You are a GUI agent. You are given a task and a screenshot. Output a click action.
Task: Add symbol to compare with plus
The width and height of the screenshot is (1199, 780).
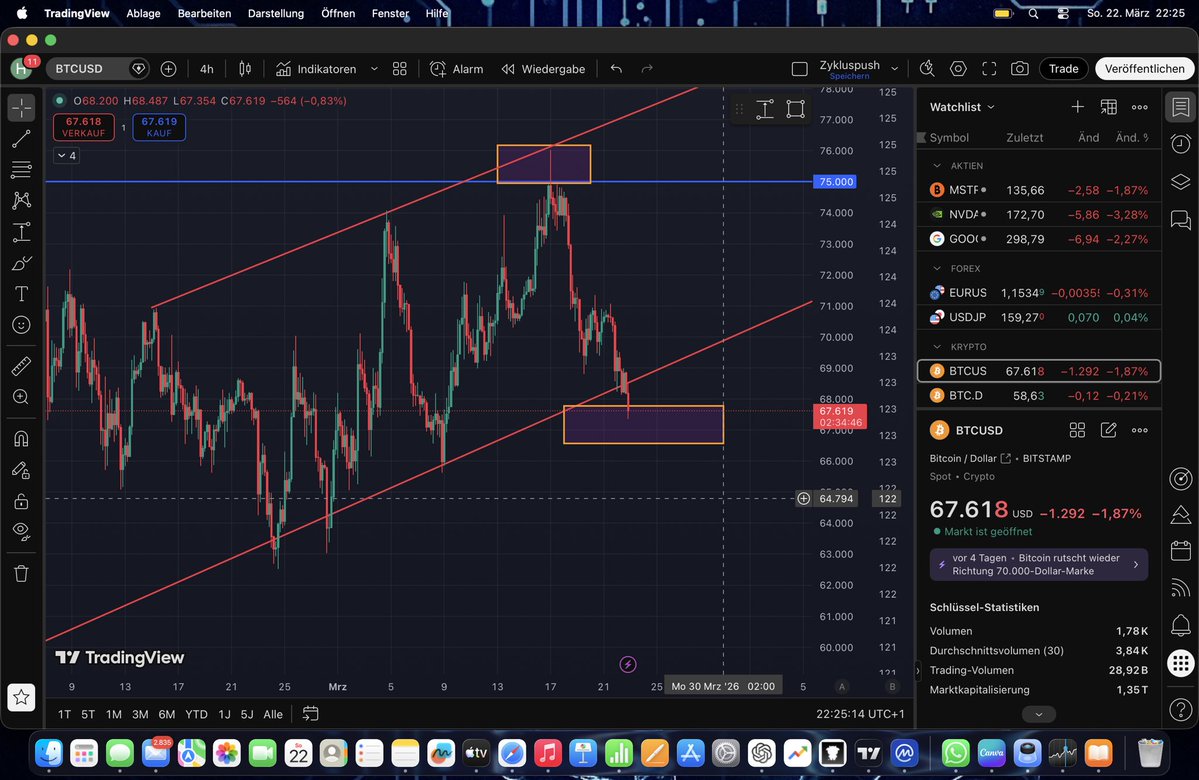tap(168, 69)
